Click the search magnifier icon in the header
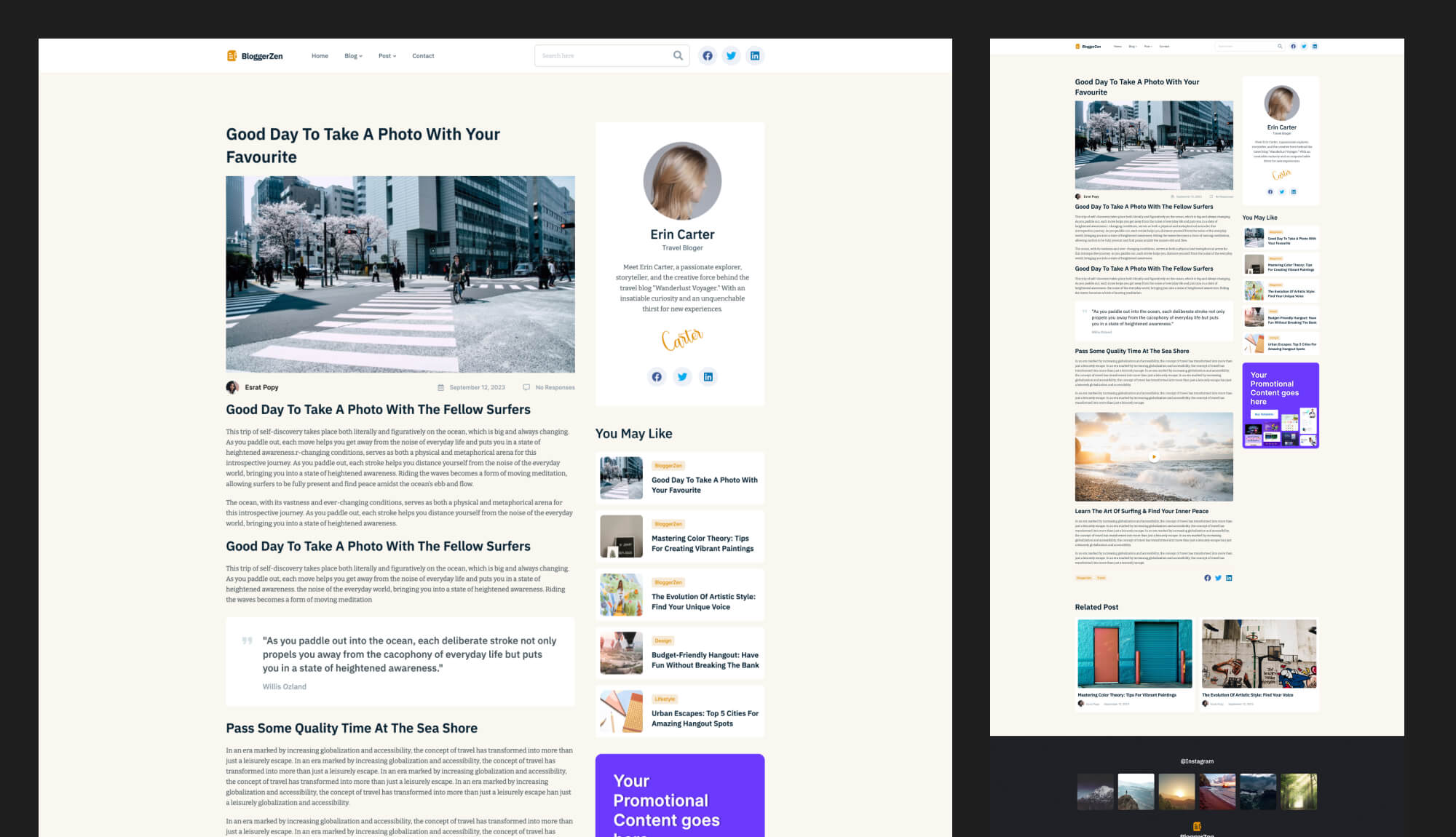The image size is (1456, 837). (677, 55)
